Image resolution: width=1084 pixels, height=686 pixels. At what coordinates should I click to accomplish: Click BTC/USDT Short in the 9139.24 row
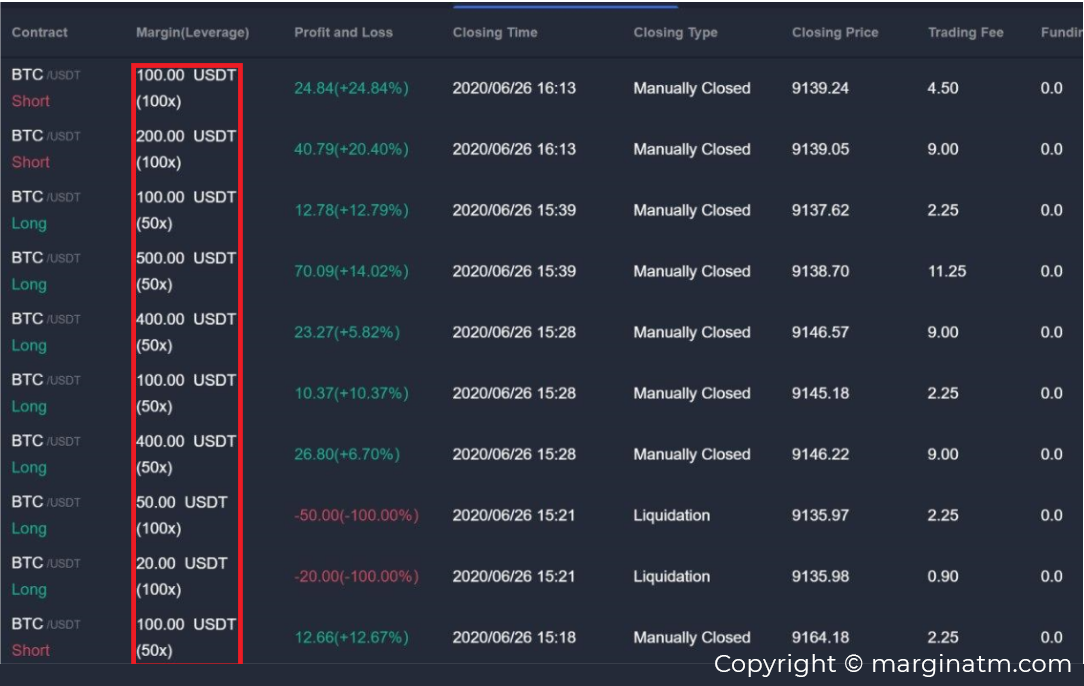tap(46, 88)
